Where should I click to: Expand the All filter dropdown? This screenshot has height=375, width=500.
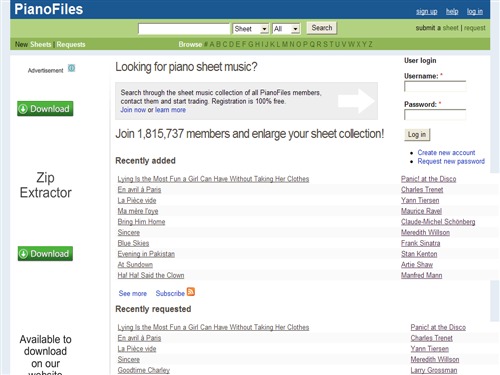point(286,29)
